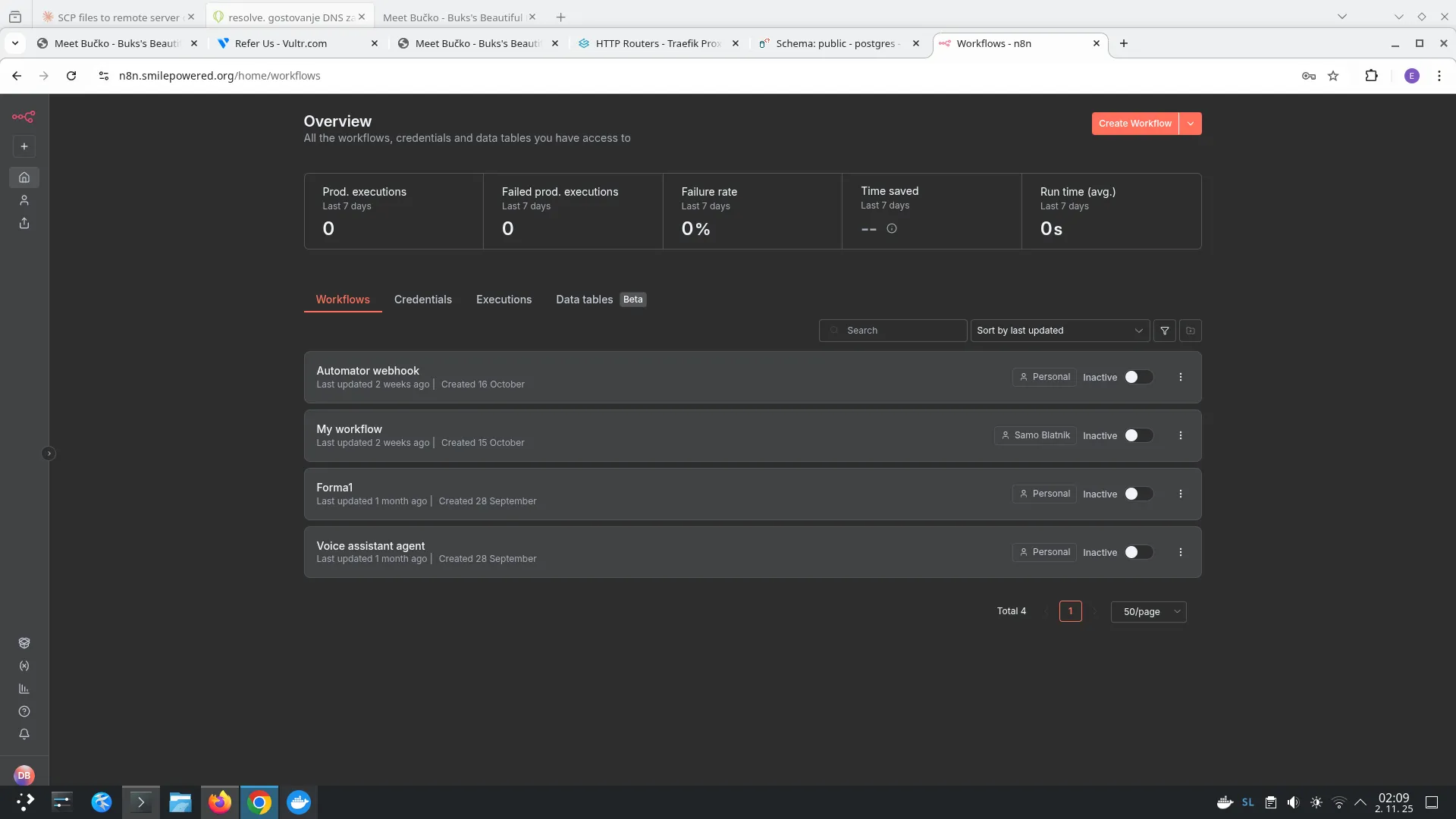Switch to the Executions tab
1456x819 pixels.
(504, 300)
